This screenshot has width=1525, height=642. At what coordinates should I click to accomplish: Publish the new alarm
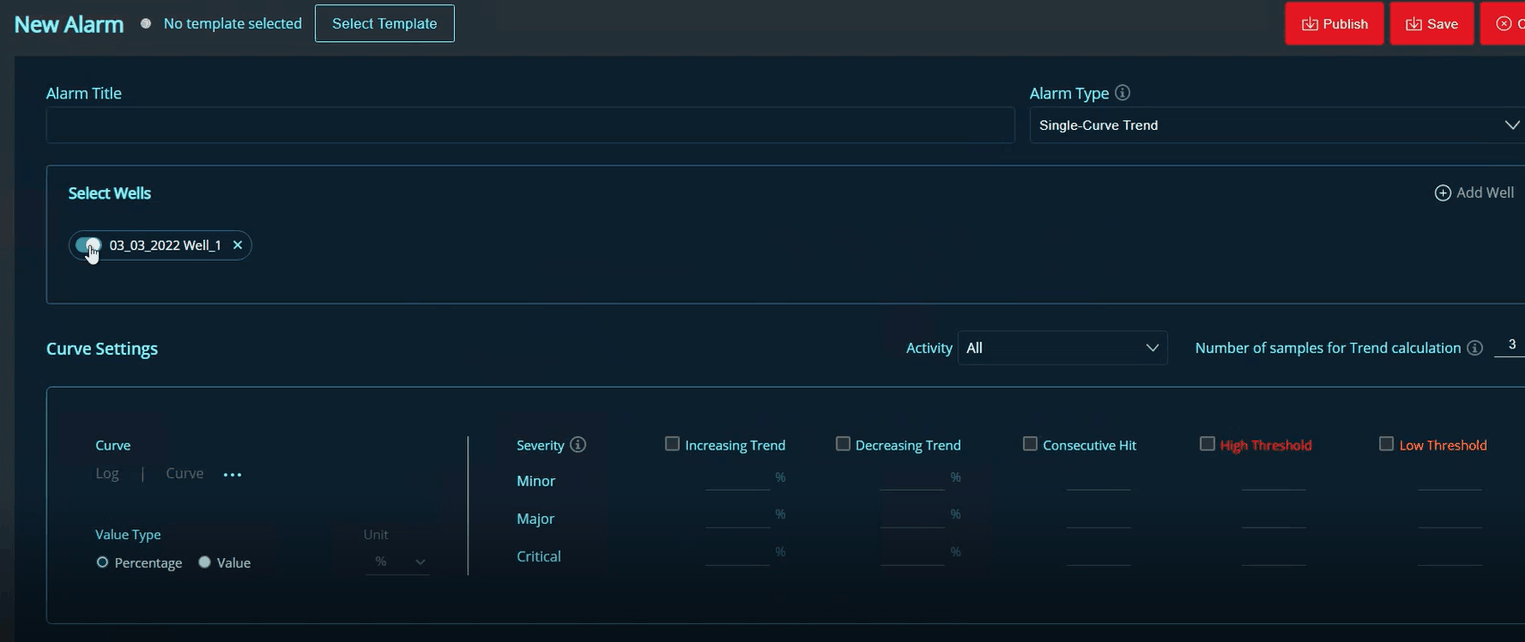coord(1334,24)
